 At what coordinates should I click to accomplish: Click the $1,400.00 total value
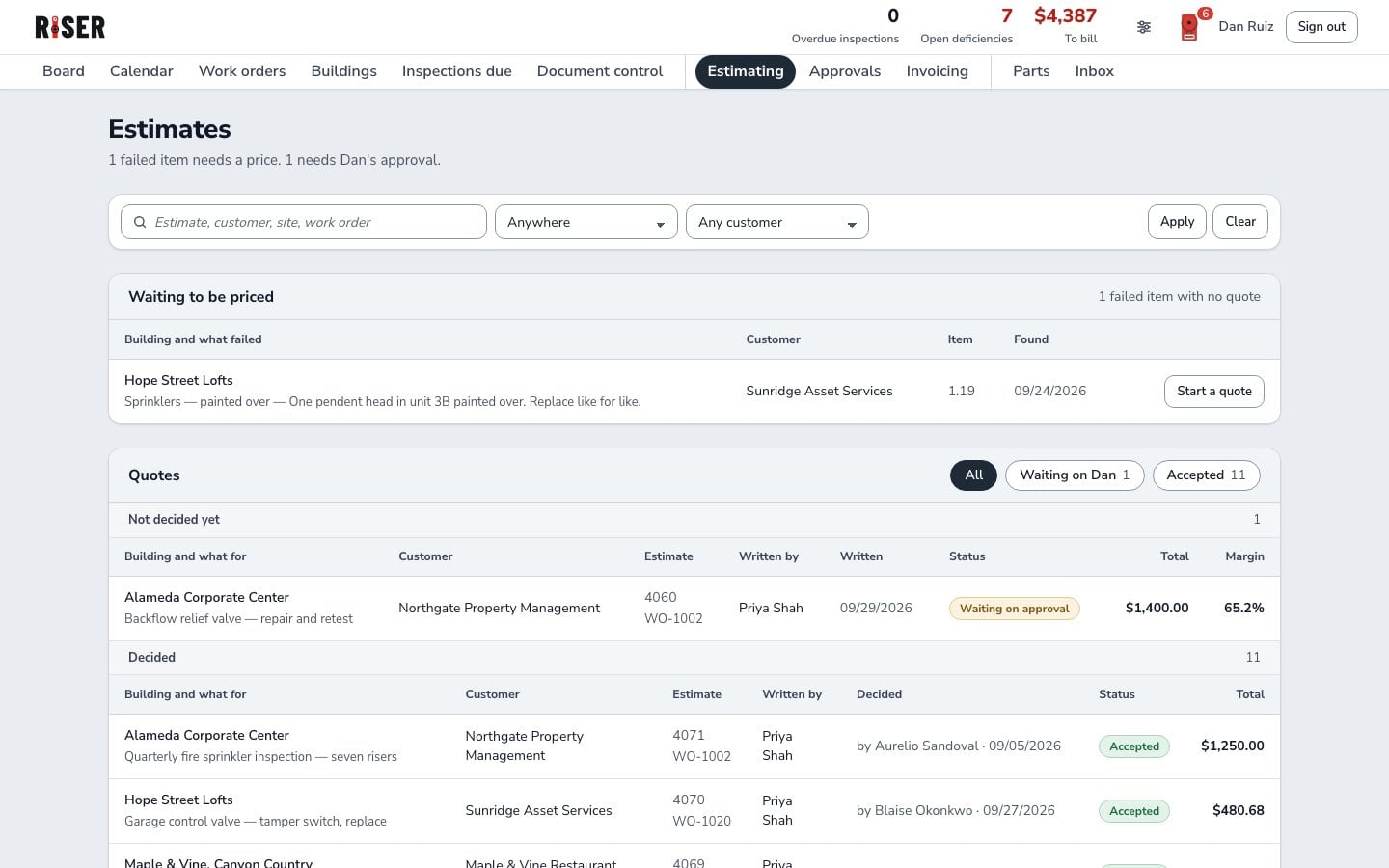tap(1157, 609)
